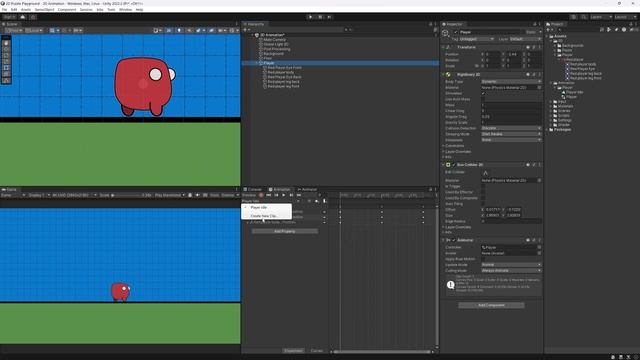The height and width of the screenshot is (360, 640).
Task: Toggle the Animator component enabled checkbox
Action: tap(453, 240)
